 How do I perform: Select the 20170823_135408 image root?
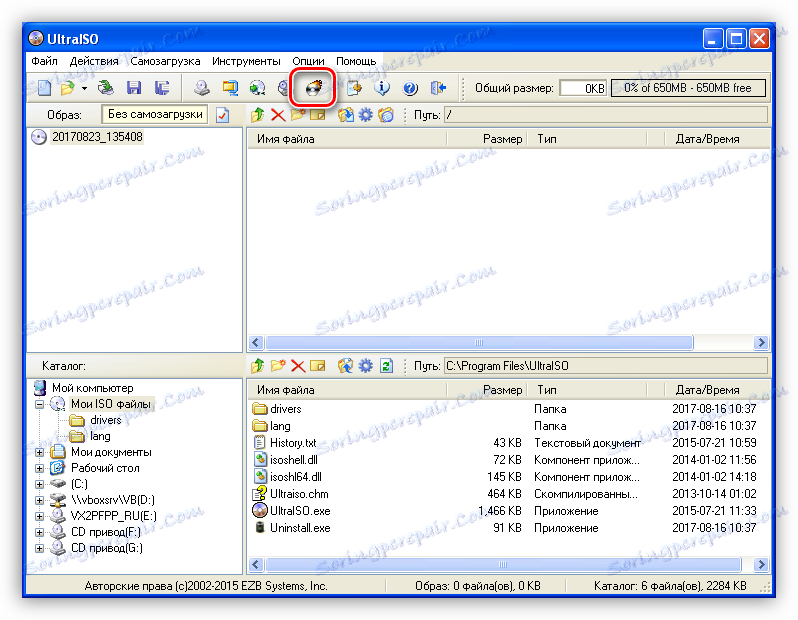point(97,137)
